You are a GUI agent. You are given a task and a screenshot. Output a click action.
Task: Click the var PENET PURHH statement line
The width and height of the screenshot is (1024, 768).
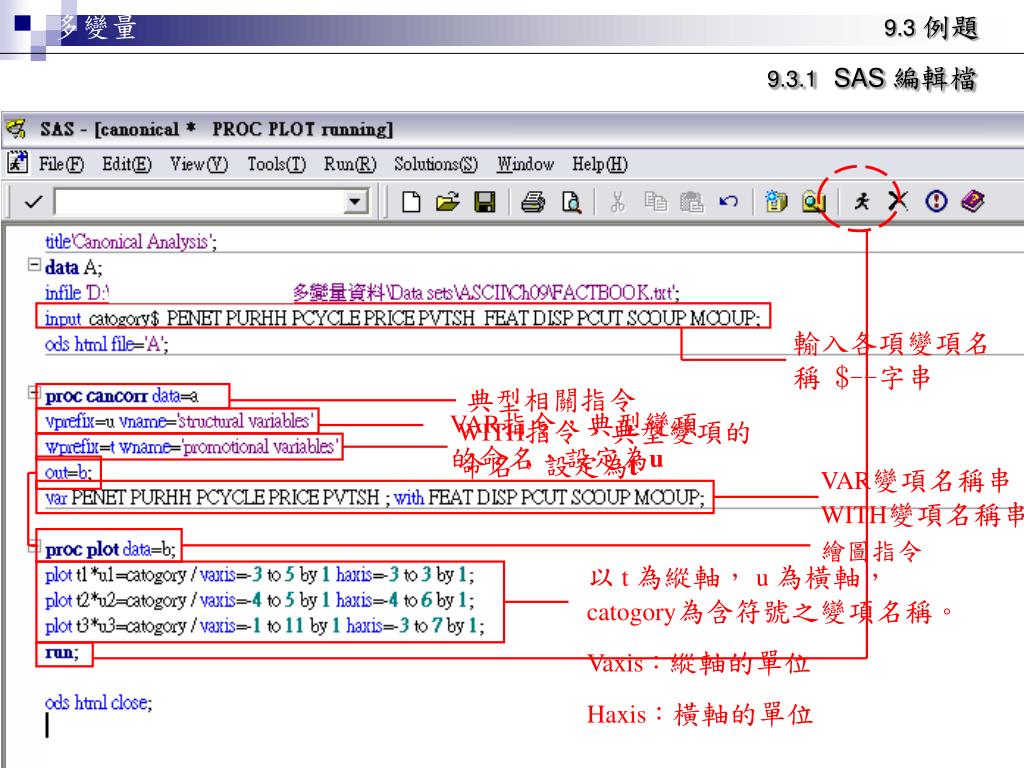375,498
